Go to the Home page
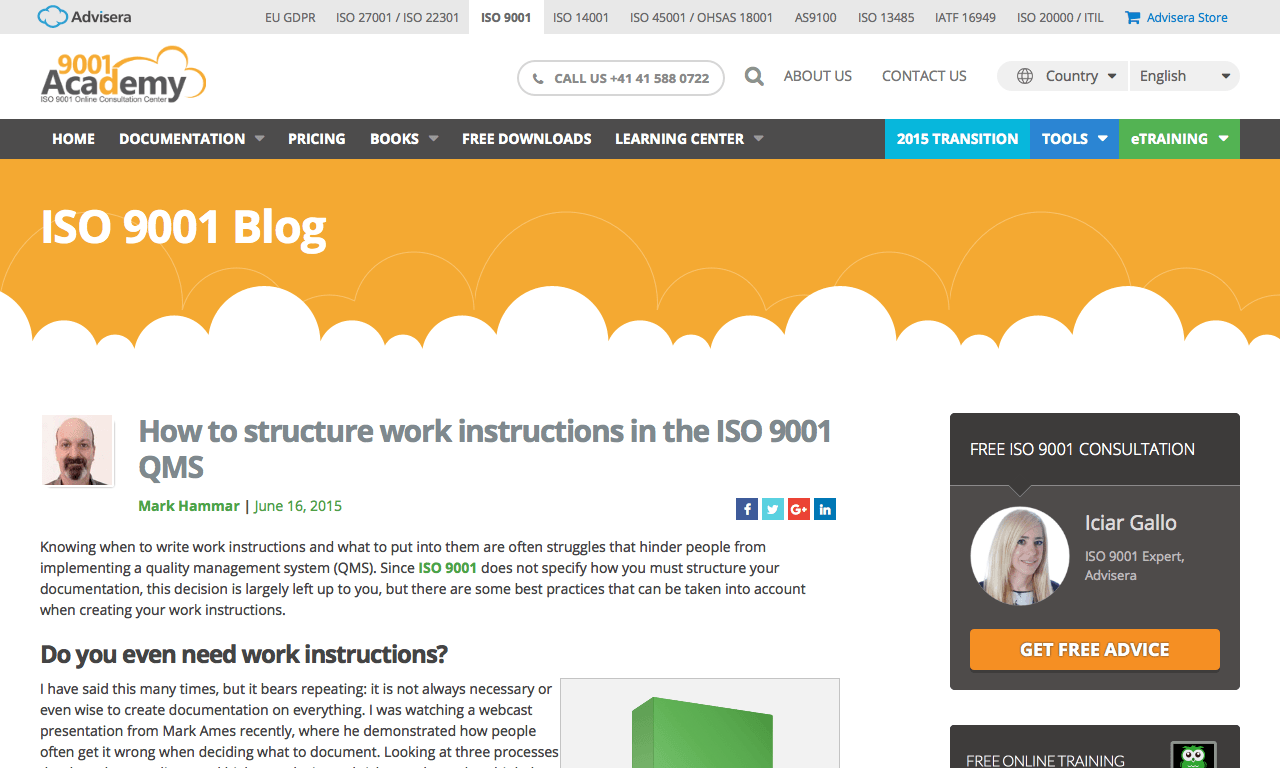The image size is (1280, 768). pyautogui.click(x=74, y=139)
